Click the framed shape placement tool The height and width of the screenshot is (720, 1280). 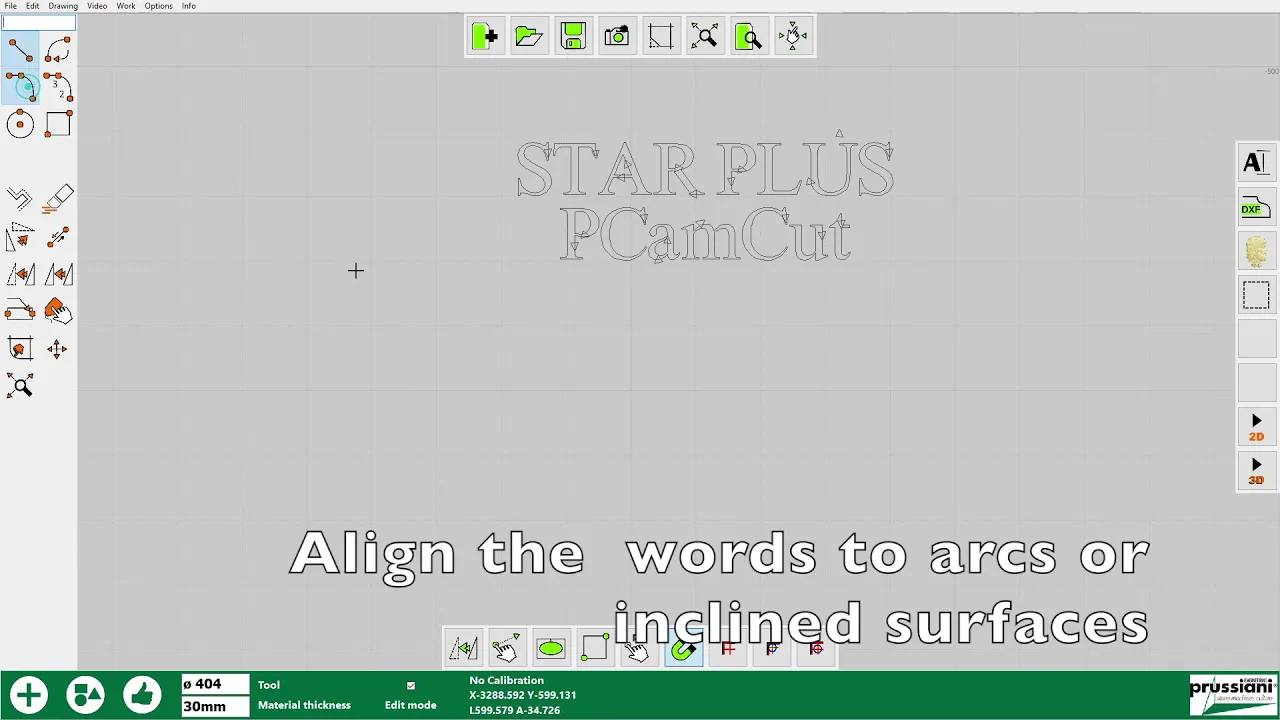tap(20, 349)
